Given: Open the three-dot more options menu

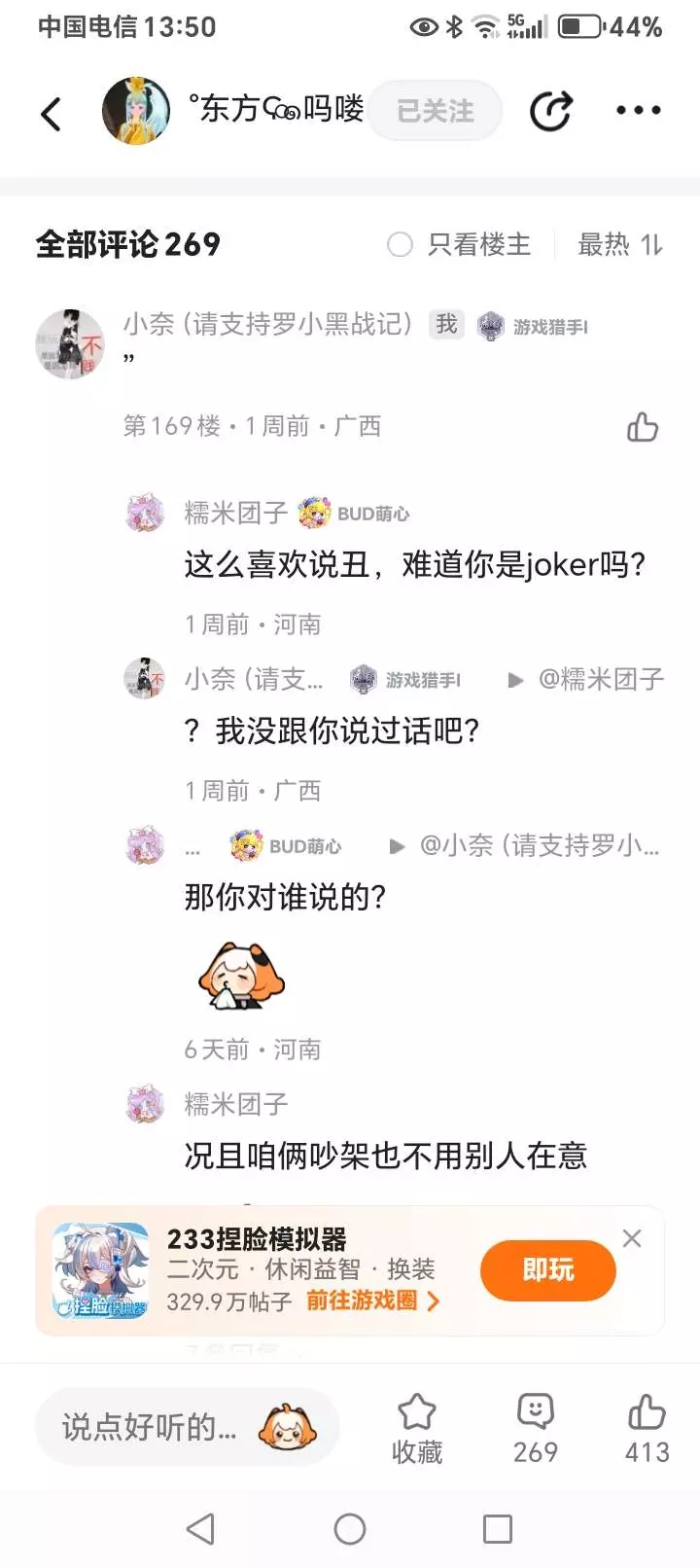Looking at the screenshot, I should [x=639, y=111].
